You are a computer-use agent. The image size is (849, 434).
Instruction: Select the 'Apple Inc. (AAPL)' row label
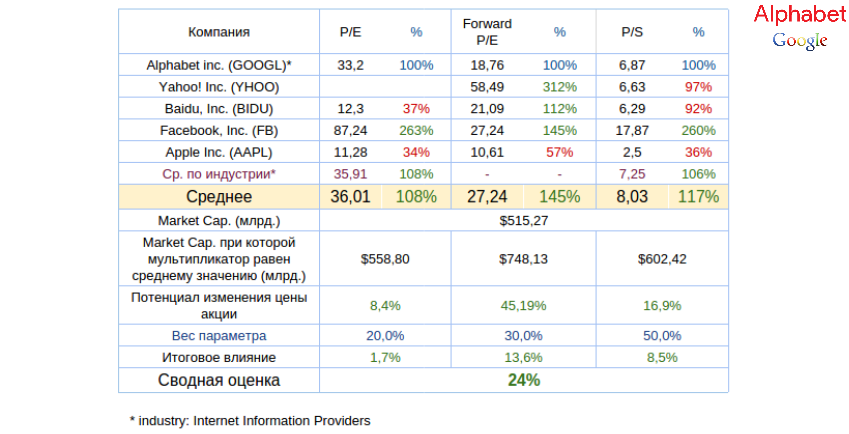point(219,152)
